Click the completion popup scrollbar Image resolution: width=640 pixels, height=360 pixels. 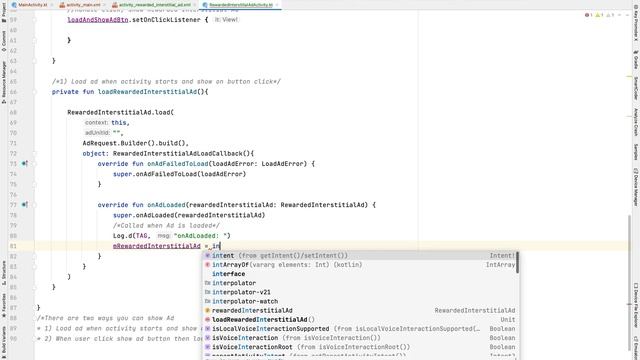pos(518,262)
